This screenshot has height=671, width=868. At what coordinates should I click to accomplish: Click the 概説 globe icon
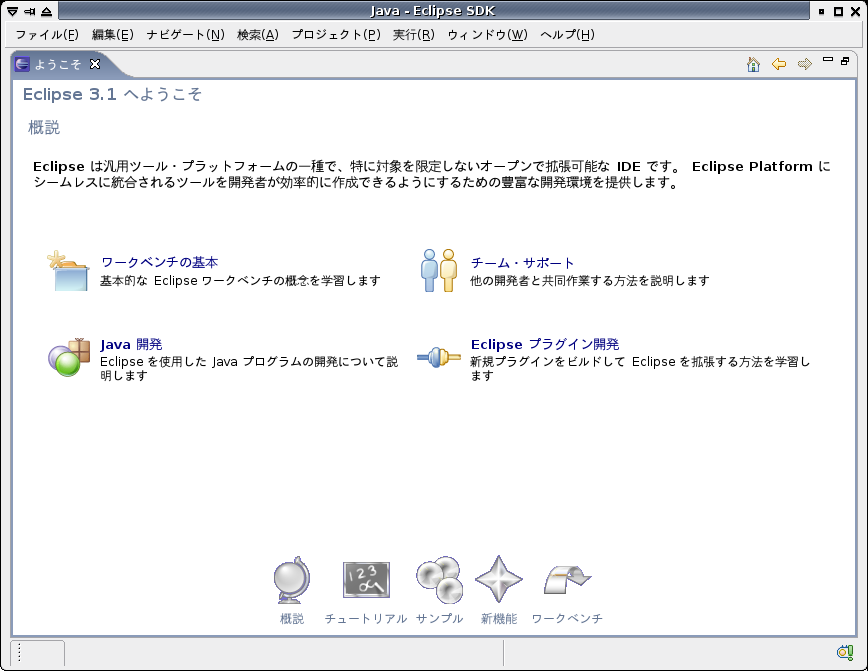click(292, 580)
